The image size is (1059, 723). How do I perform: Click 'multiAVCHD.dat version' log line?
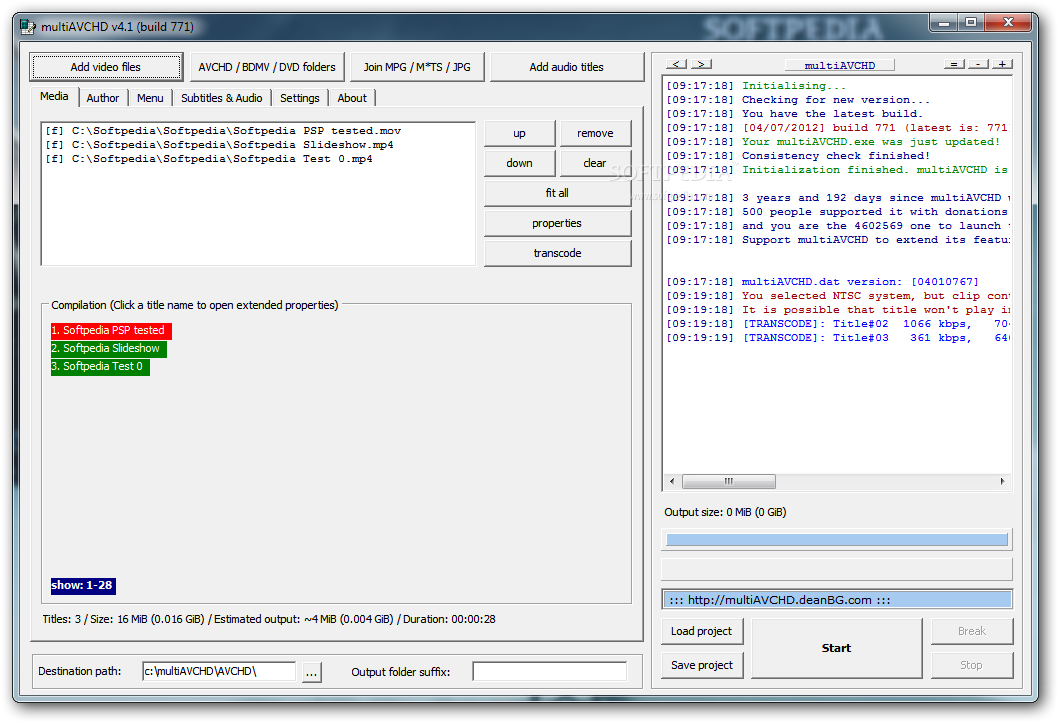[822, 282]
